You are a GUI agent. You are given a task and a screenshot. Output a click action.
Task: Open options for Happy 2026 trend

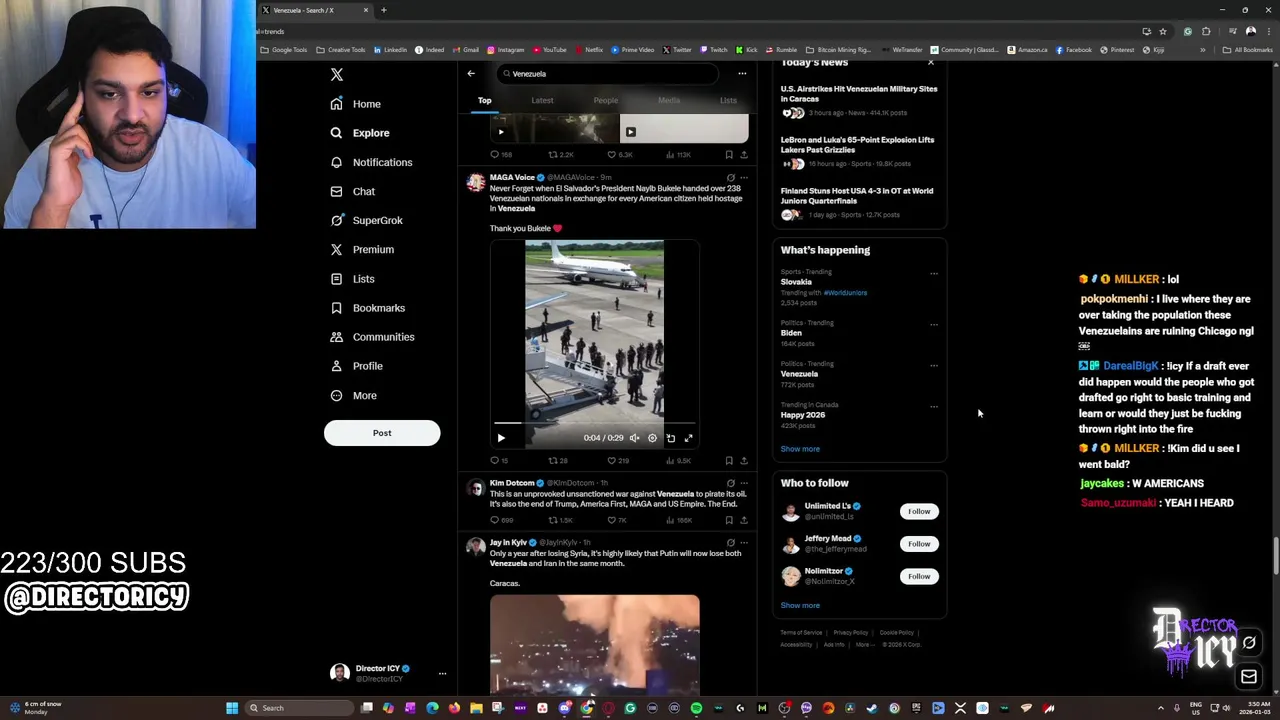point(934,406)
